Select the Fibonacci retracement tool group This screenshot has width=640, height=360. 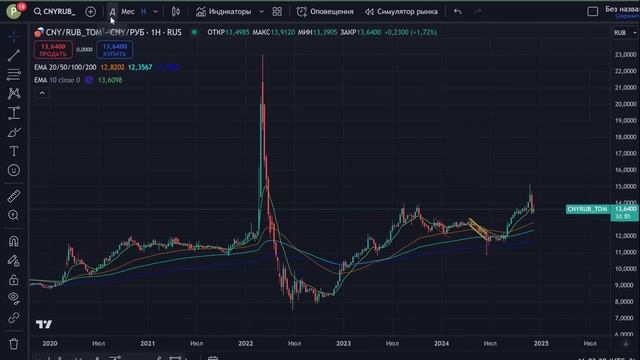coord(14,74)
